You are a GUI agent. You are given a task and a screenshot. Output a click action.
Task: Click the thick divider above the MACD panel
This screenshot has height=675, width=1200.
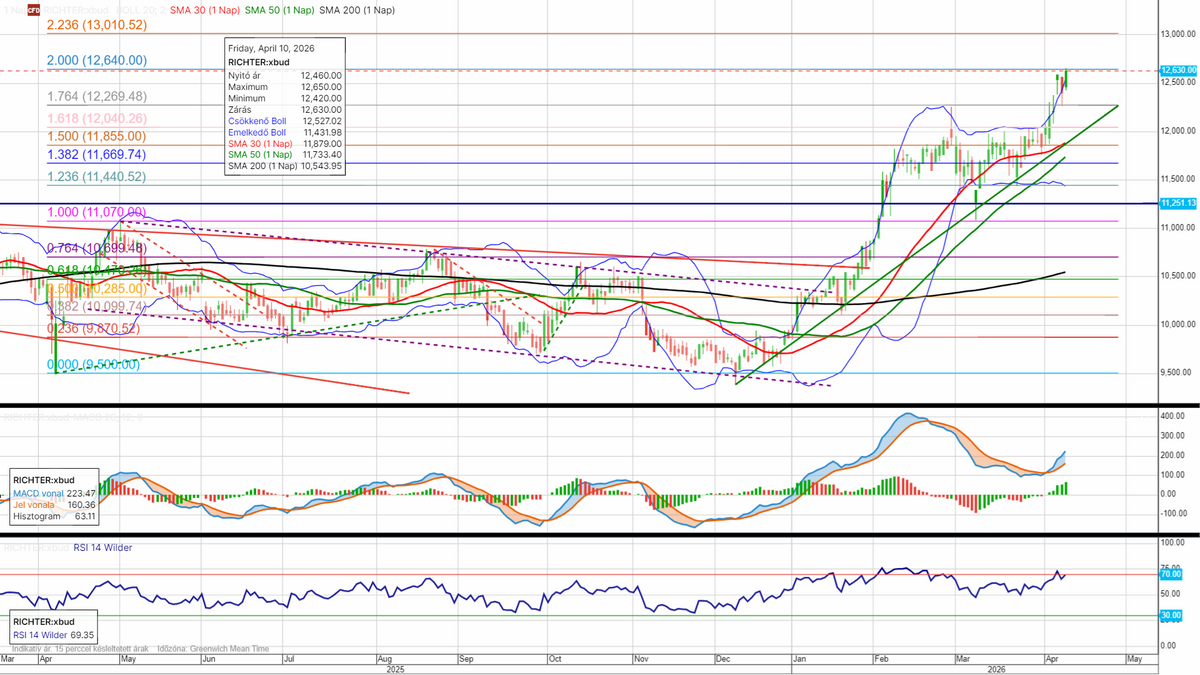(600, 406)
